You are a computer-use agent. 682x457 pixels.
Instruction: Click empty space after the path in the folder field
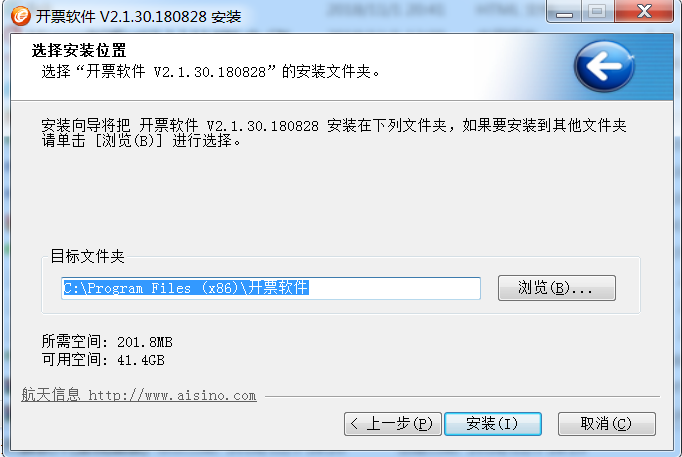point(394,288)
